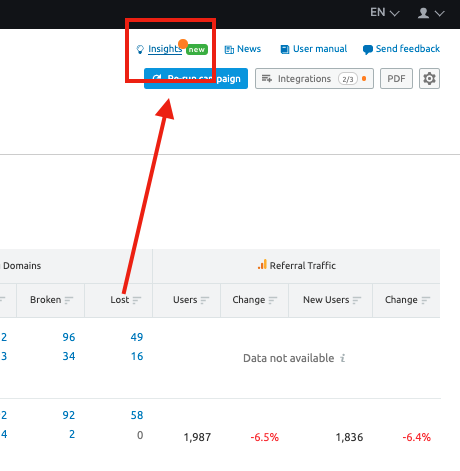Open settings gear icon button
Image resolution: width=460 pixels, height=471 pixels.
[x=429, y=79]
